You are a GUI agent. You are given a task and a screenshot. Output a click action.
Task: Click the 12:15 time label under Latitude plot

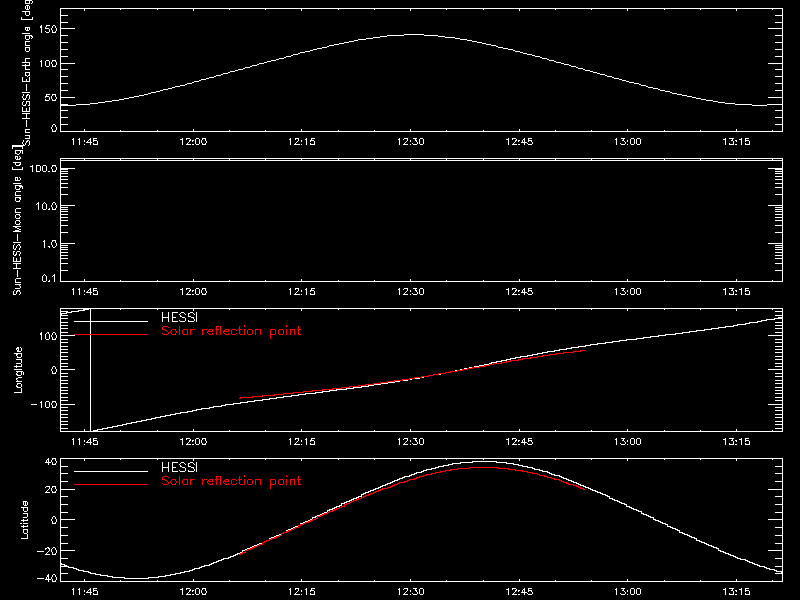click(x=302, y=592)
